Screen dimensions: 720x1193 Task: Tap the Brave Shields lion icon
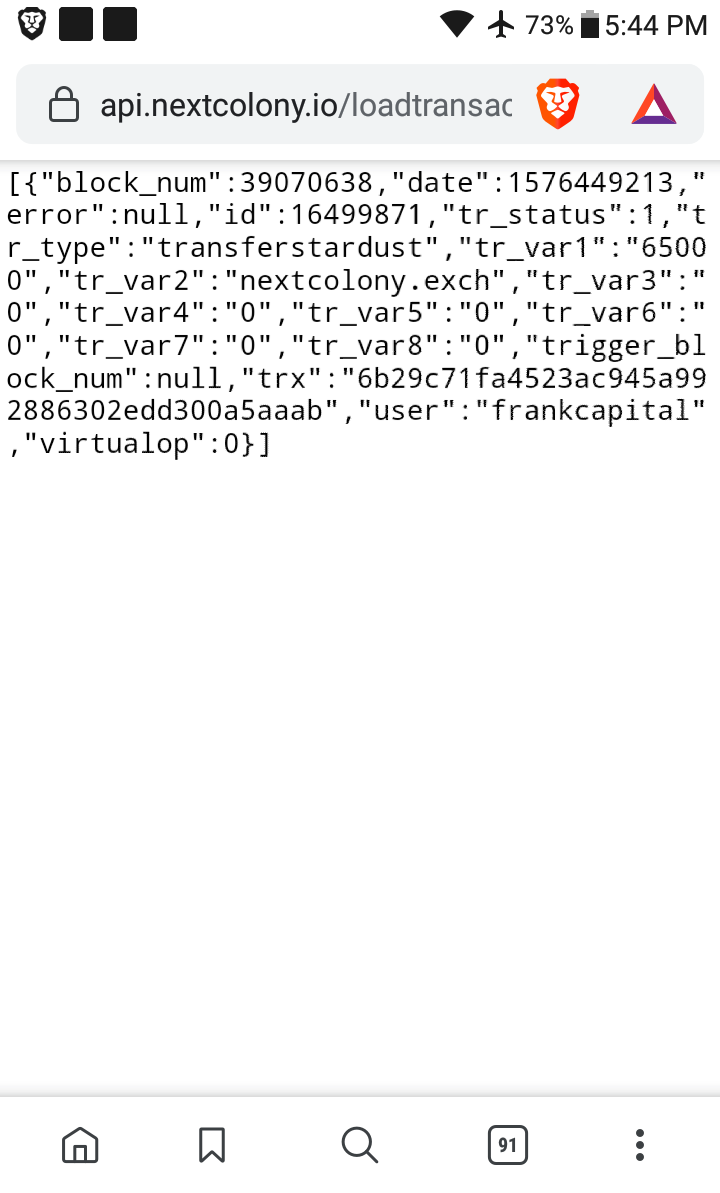click(558, 104)
